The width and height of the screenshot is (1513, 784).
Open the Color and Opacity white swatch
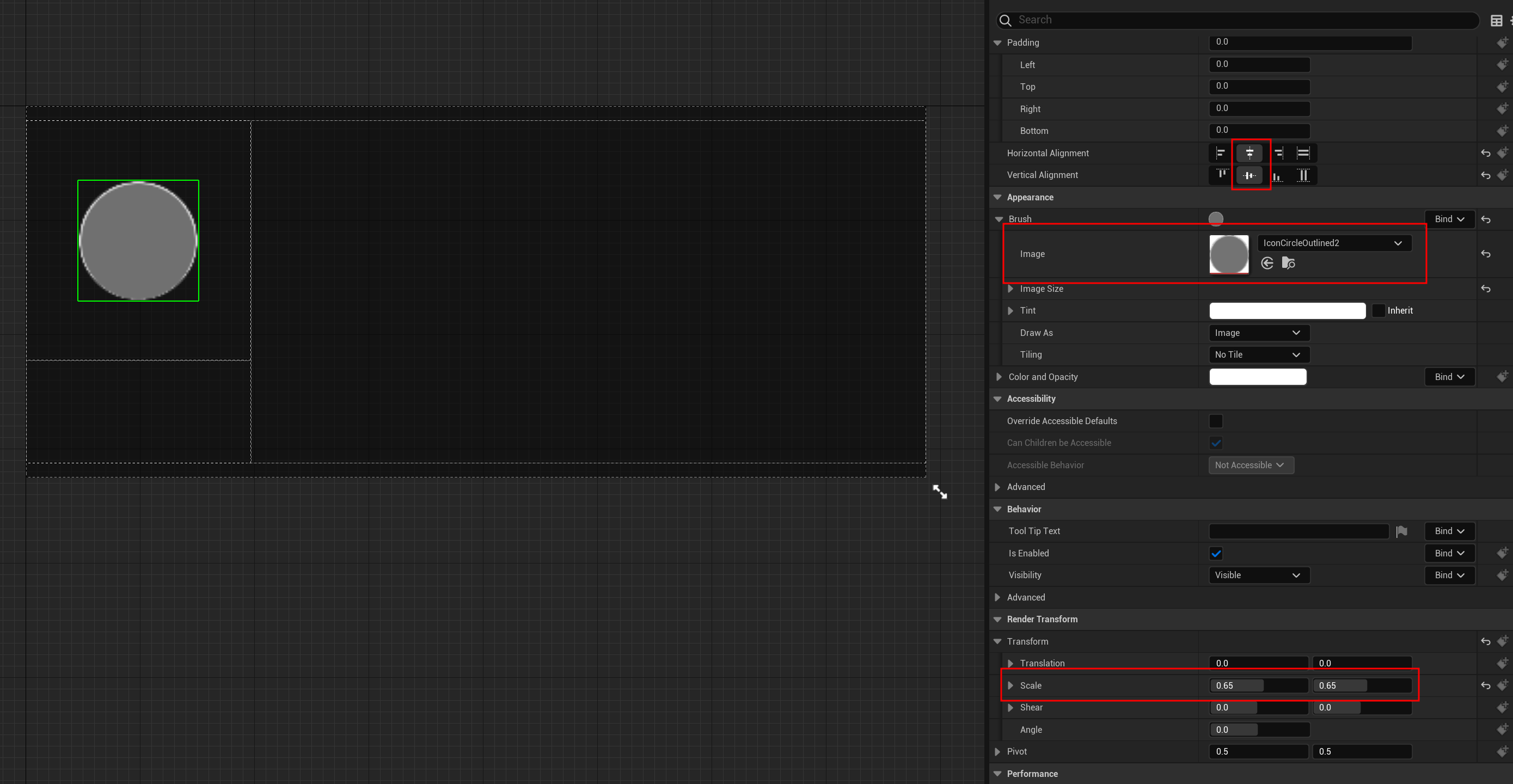[x=1258, y=377]
